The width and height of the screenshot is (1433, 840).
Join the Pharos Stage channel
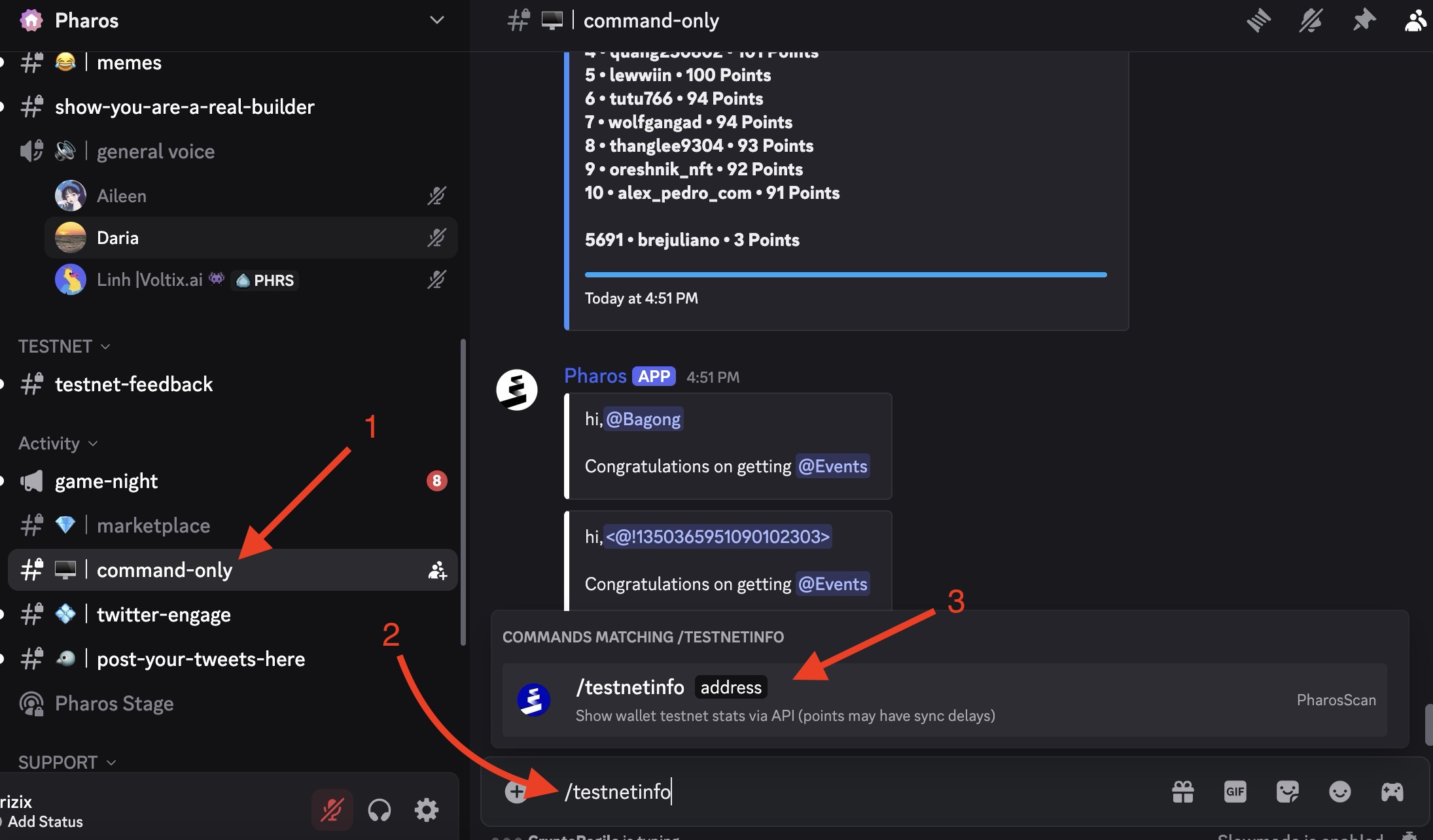click(232, 703)
